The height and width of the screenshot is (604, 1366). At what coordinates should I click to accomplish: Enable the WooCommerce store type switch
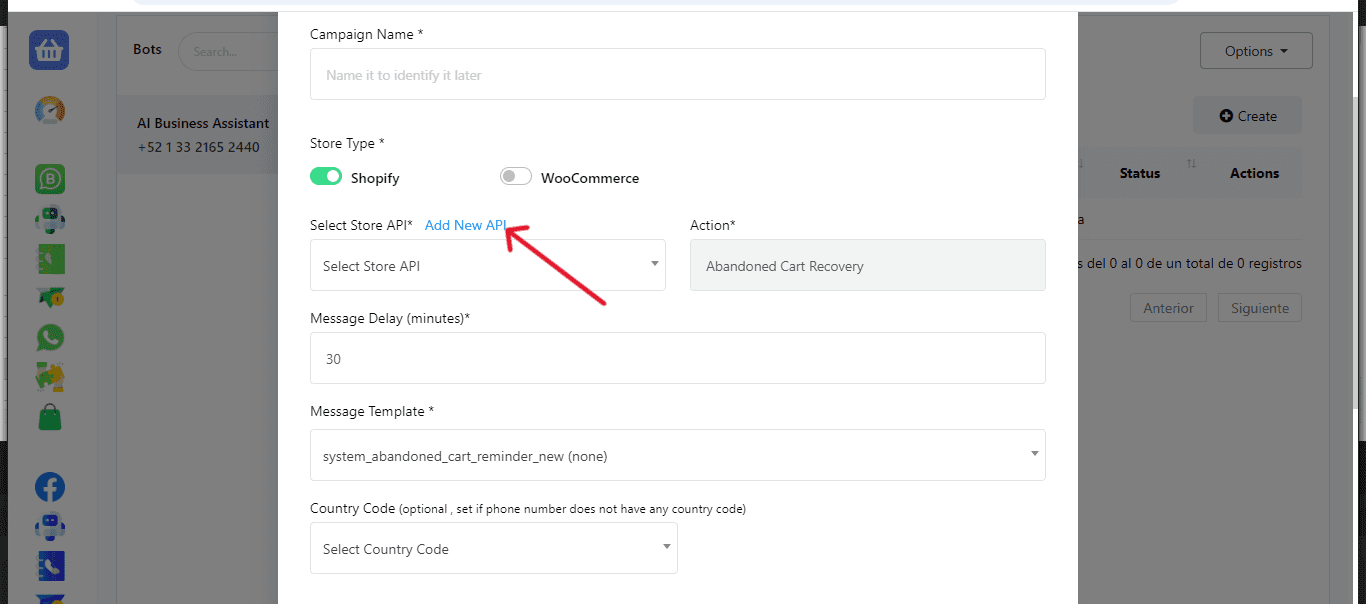point(515,177)
